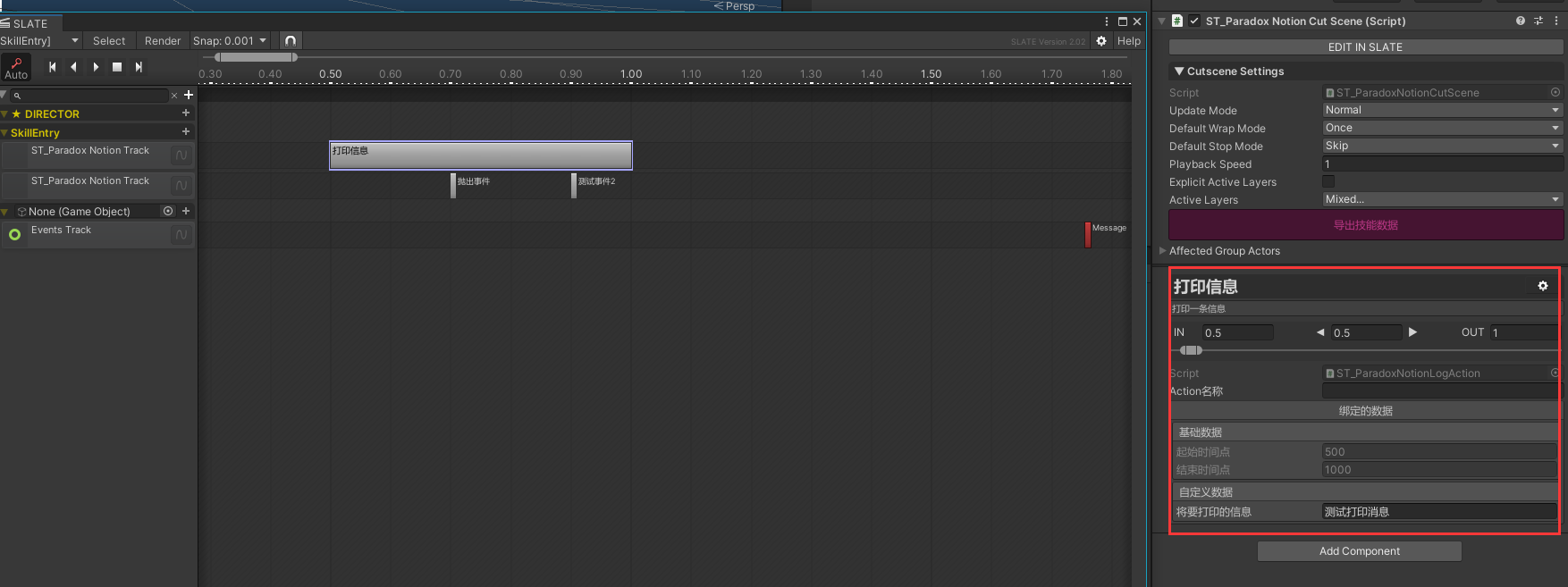Image resolution: width=1568 pixels, height=587 pixels.
Task: Open script component kebab menu
Action: point(1556,21)
